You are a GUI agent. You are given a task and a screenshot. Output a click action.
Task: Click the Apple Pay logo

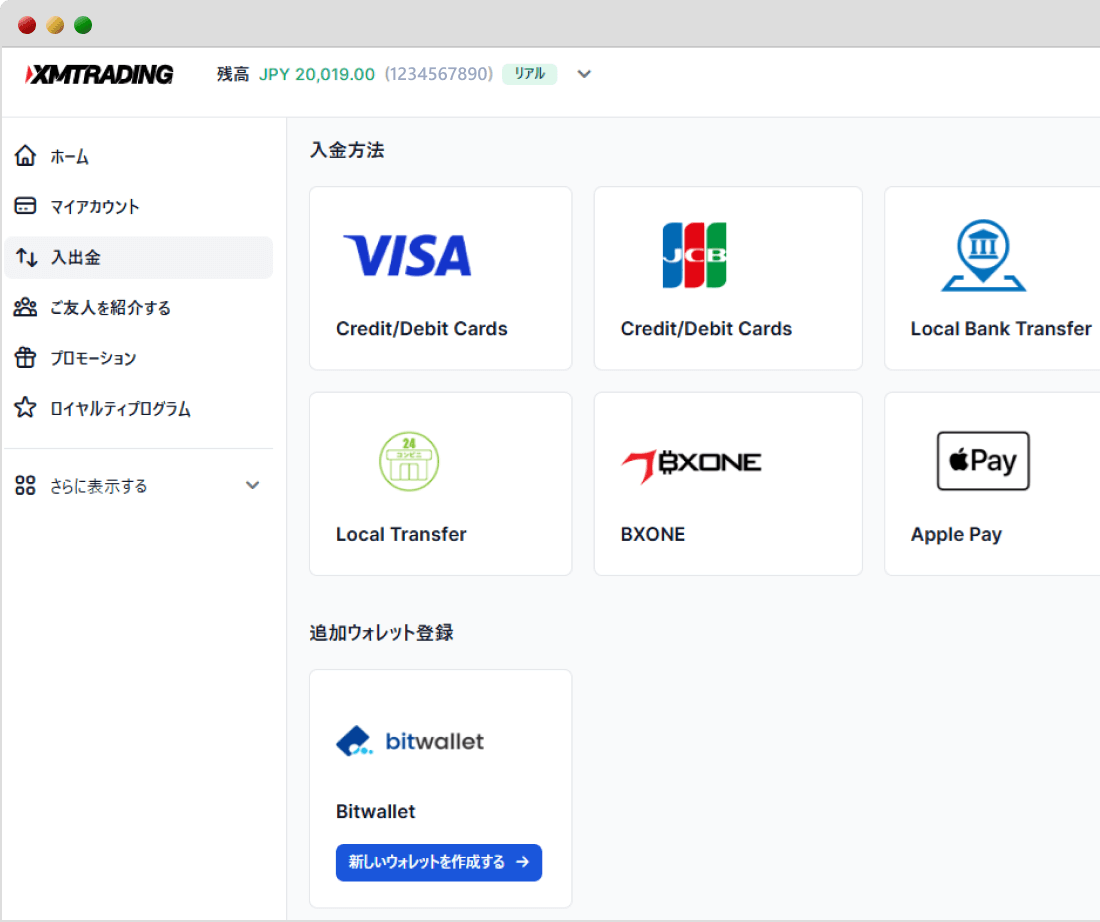click(x=984, y=461)
